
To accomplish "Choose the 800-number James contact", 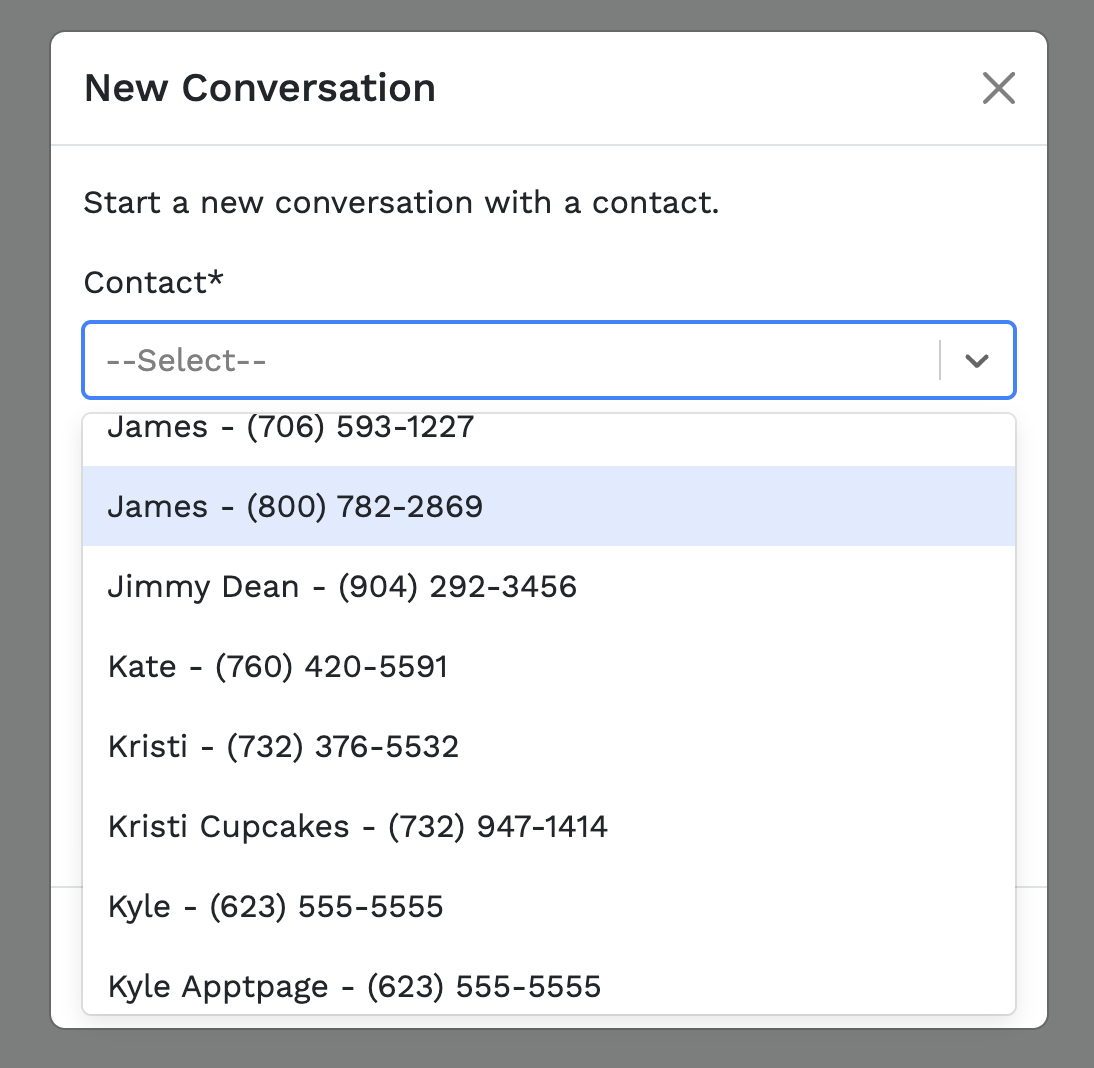I will click(548, 506).
